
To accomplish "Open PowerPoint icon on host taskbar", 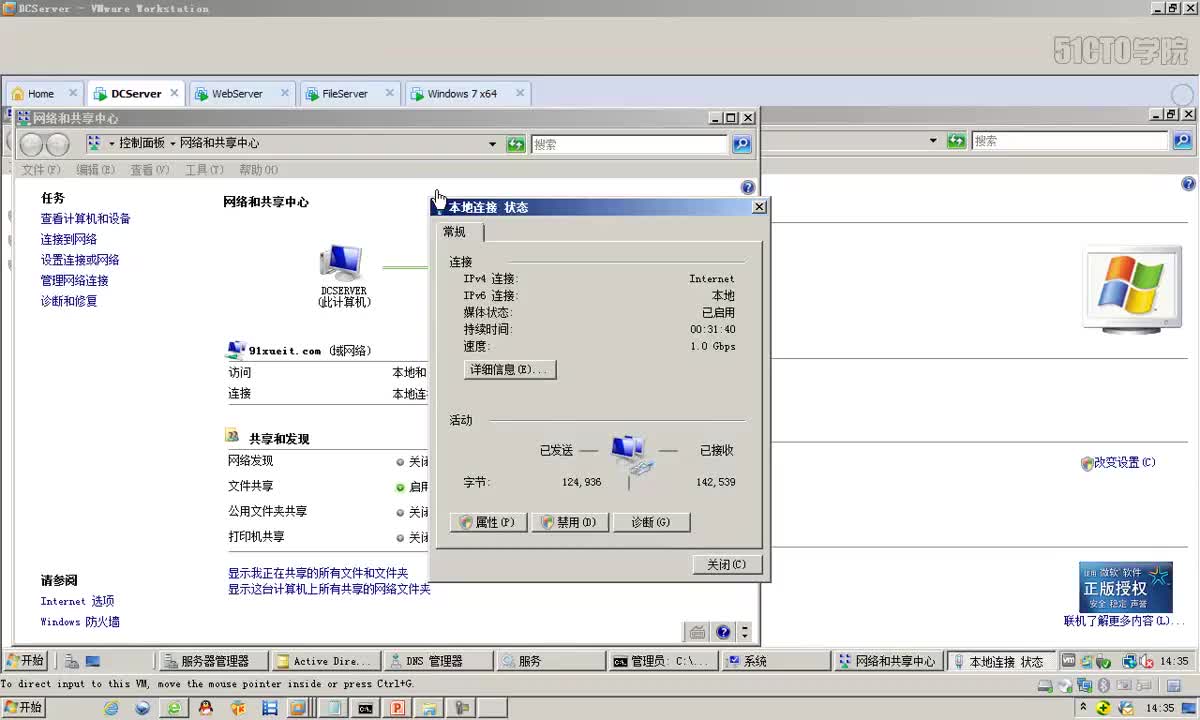I will 397,708.
